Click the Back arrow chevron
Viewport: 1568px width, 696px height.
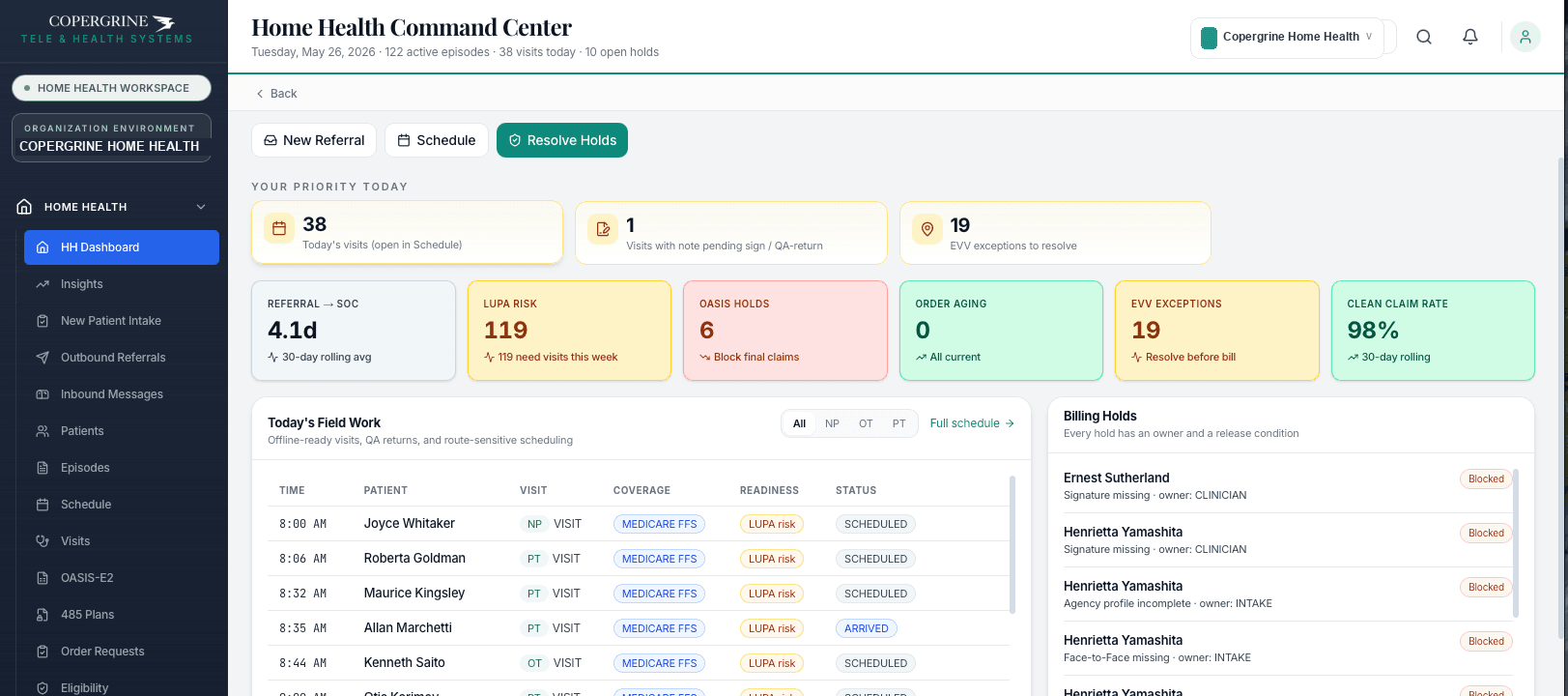[259, 94]
